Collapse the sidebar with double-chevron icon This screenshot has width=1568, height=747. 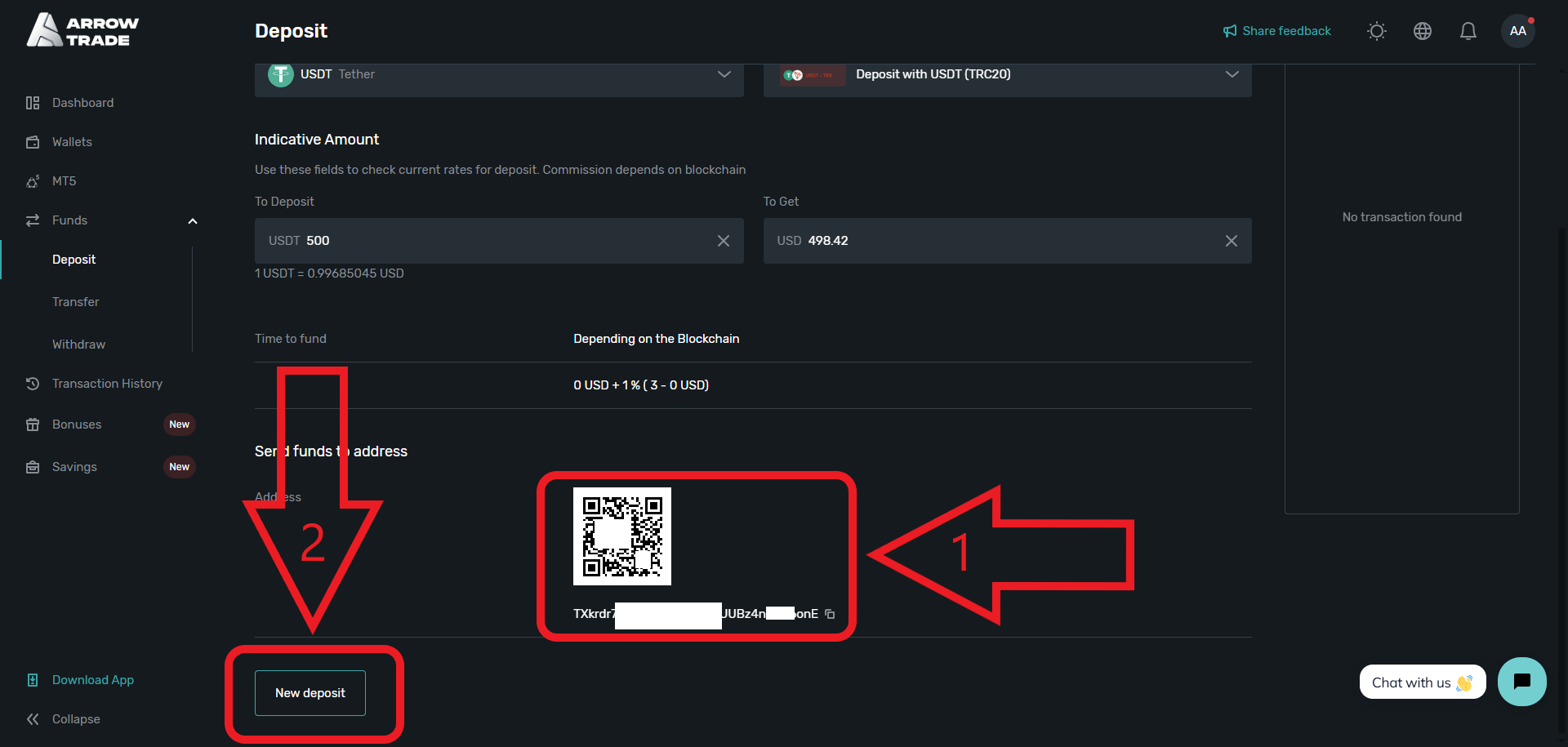click(x=33, y=719)
